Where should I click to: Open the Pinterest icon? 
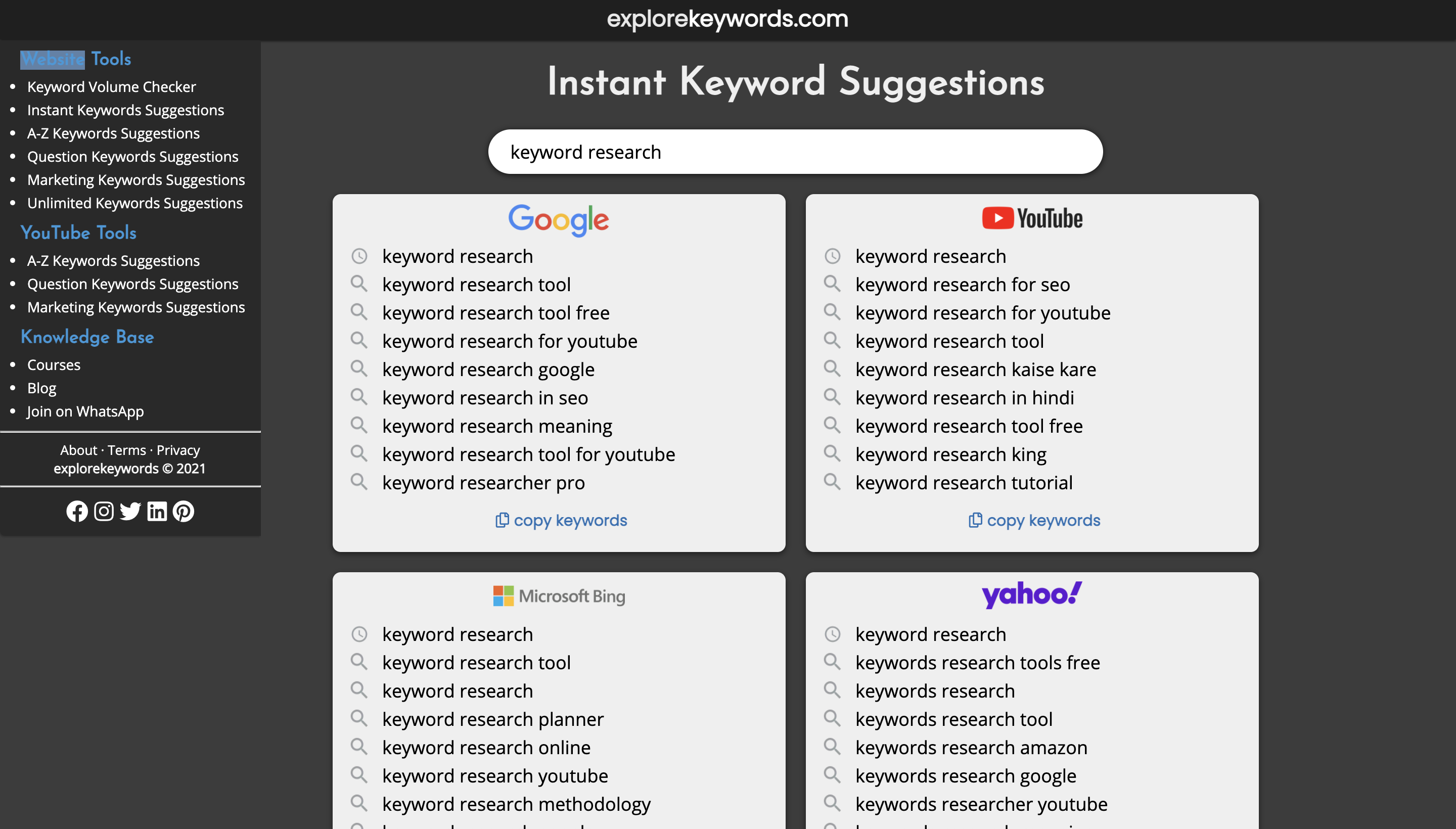click(184, 511)
